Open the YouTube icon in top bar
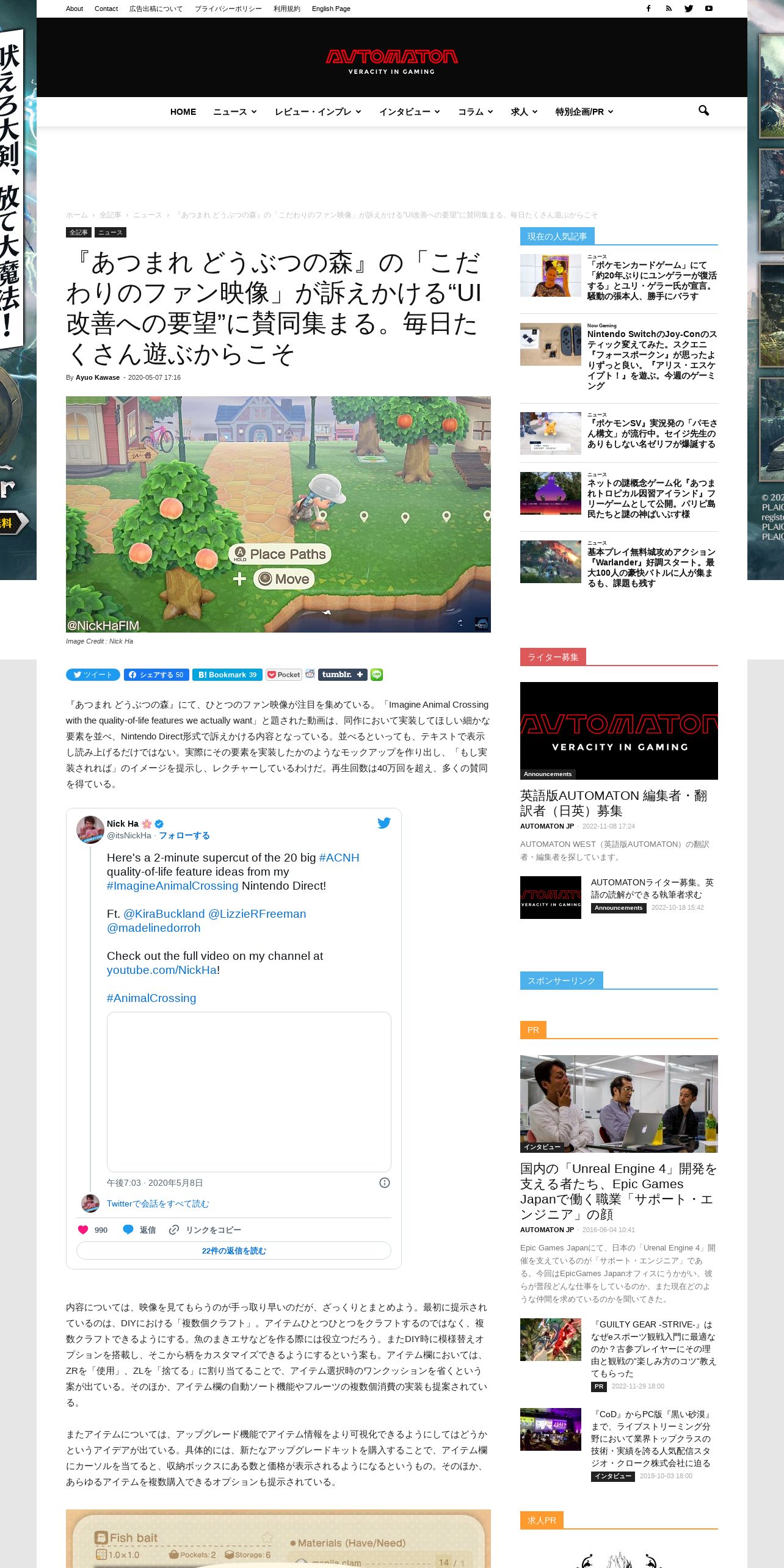784x1568 pixels. [709, 9]
